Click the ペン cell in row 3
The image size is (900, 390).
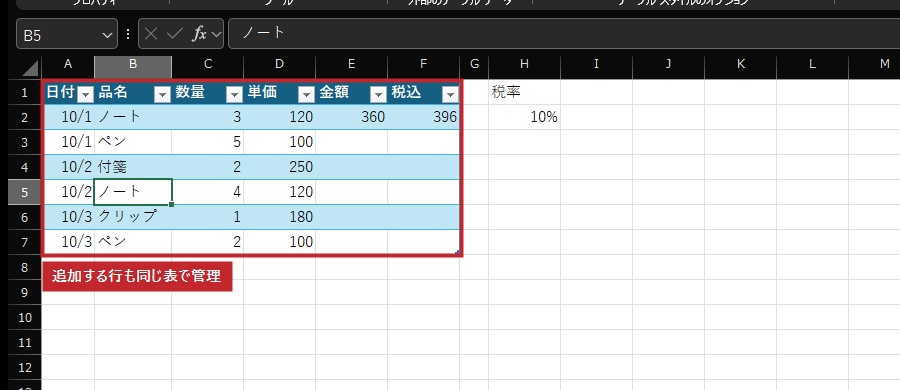133,142
